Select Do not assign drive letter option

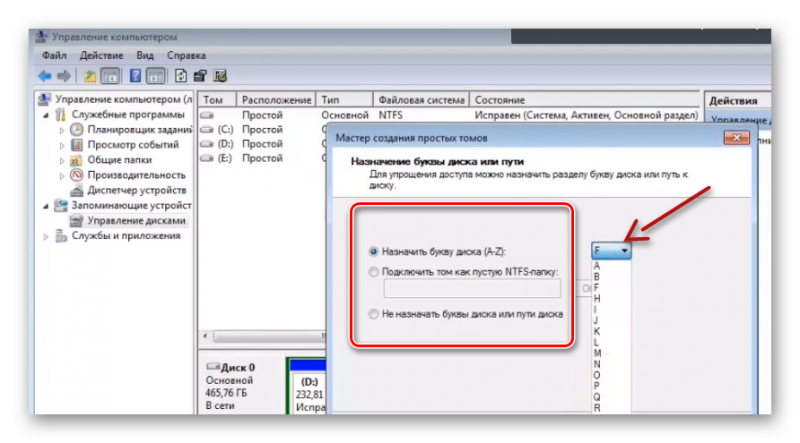click(373, 314)
